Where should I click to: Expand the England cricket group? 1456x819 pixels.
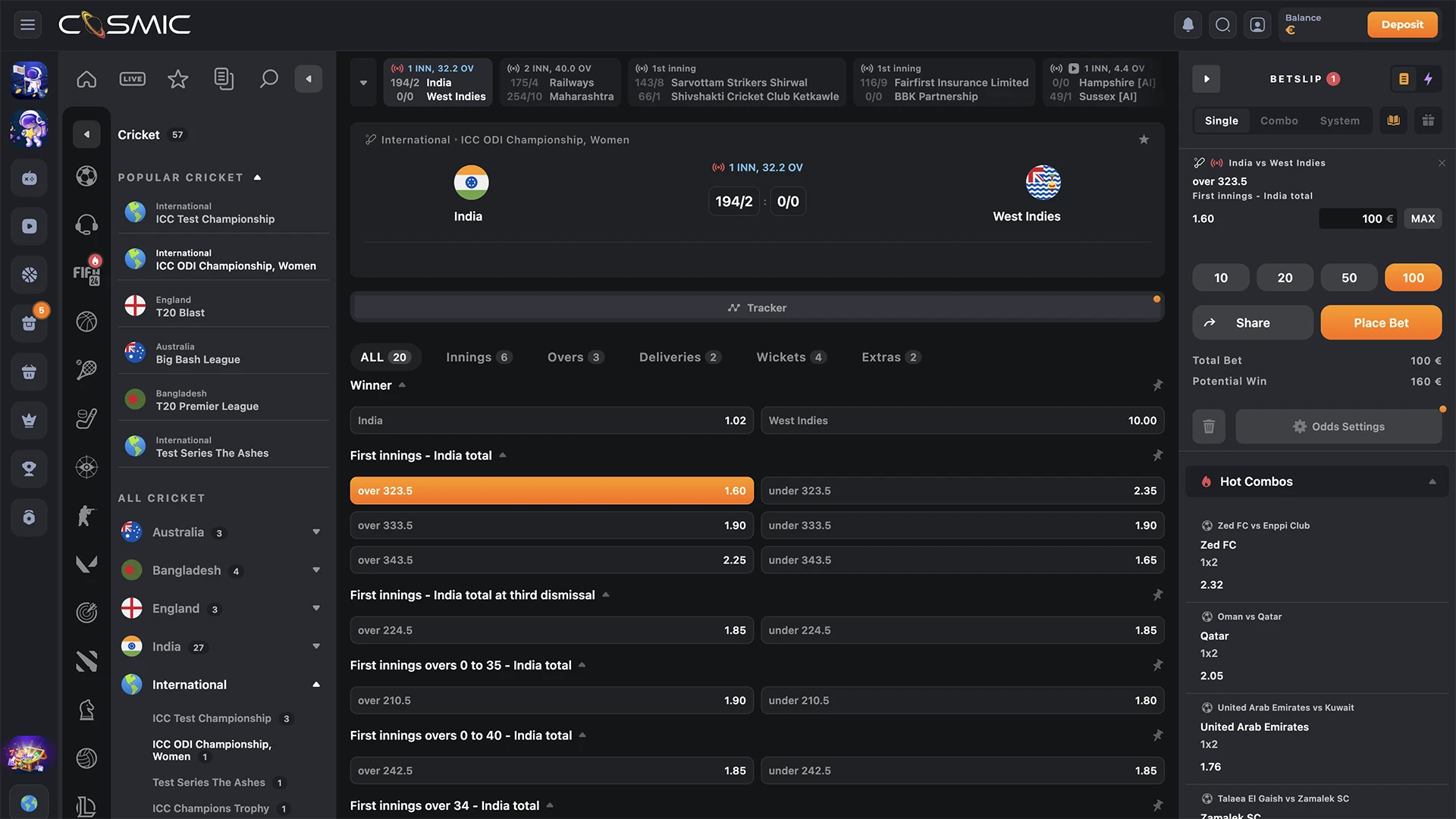(316, 608)
